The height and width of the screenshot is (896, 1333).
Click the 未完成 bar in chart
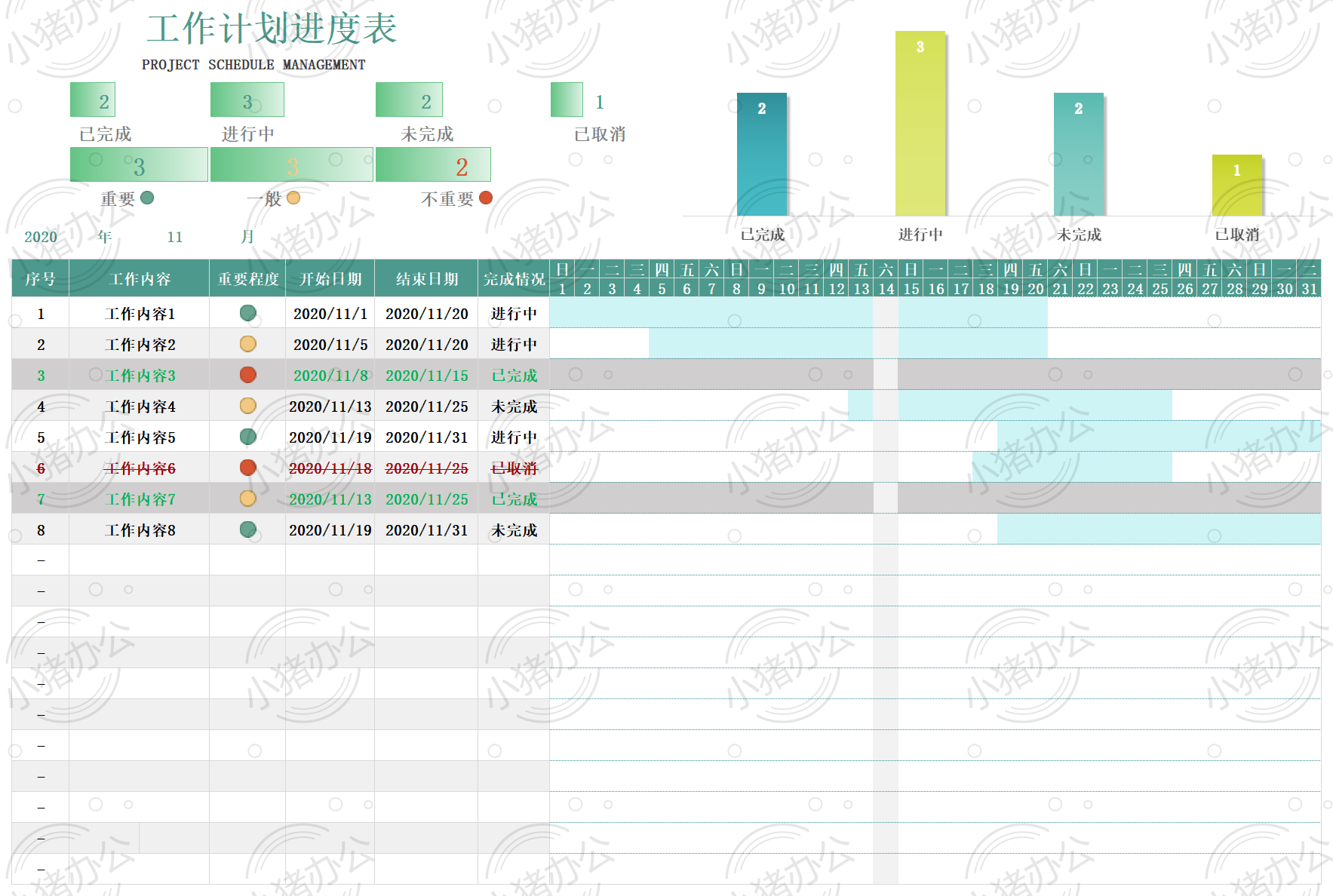1079,154
